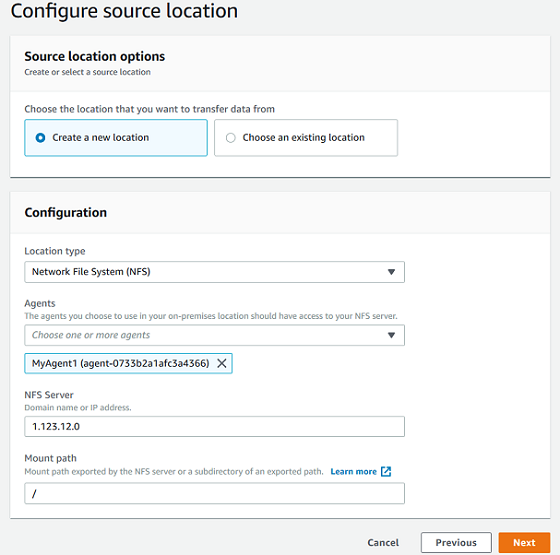Click the Choose an existing location card
The image size is (560, 555).
coord(306,138)
